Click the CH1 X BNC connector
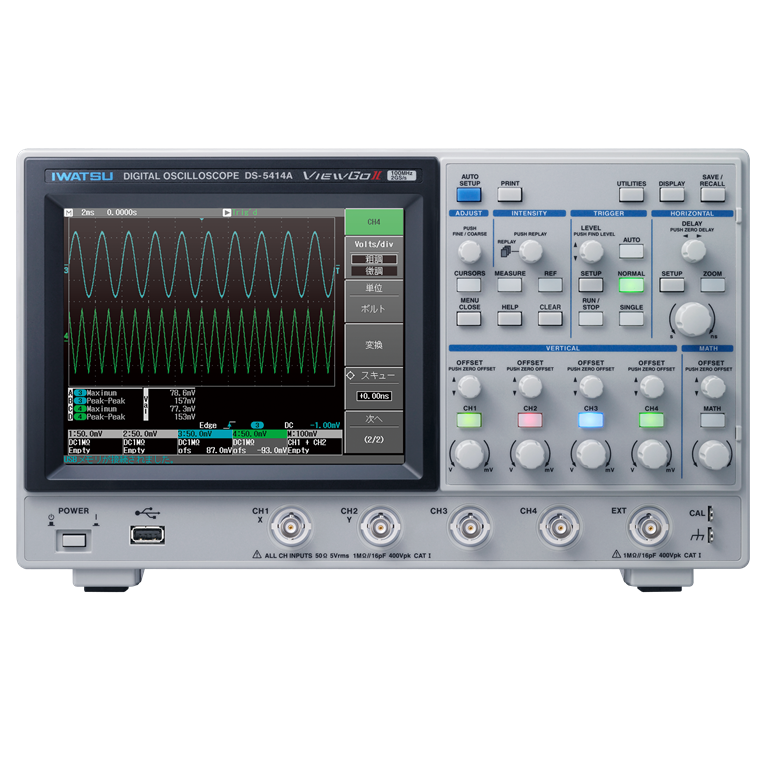The width and height of the screenshot is (766, 766). pos(291,527)
